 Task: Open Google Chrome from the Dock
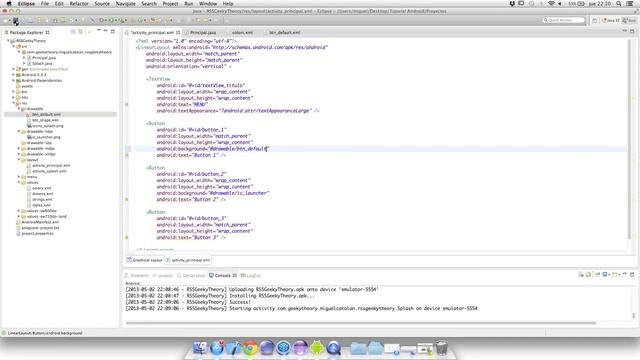250,348
